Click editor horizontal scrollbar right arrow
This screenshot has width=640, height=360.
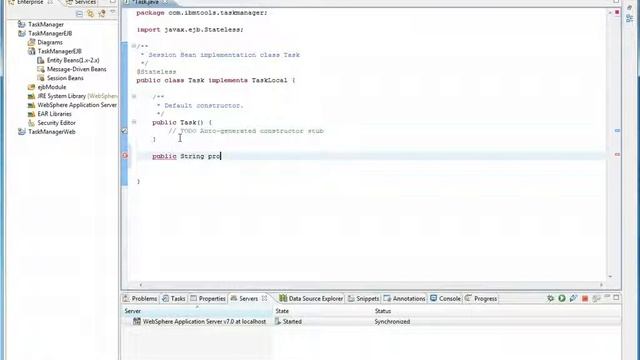(601, 285)
